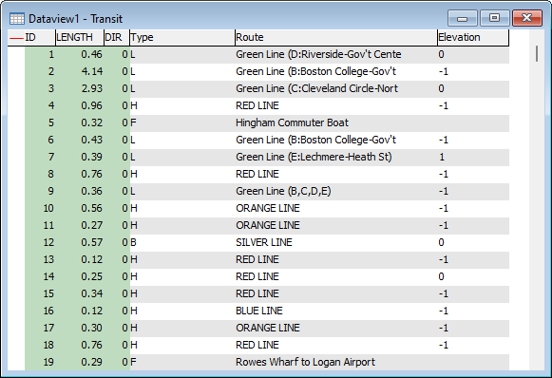This screenshot has height=378, width=552.
Task: Click length value 0.56
Action: click(92, 208)
